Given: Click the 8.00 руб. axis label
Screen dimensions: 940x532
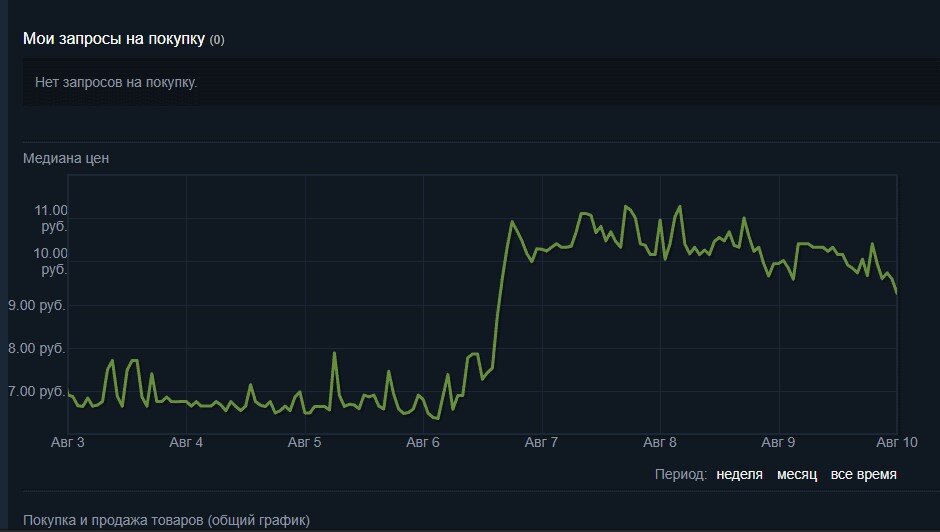Looking at the screenshot, I should point(37,348).
